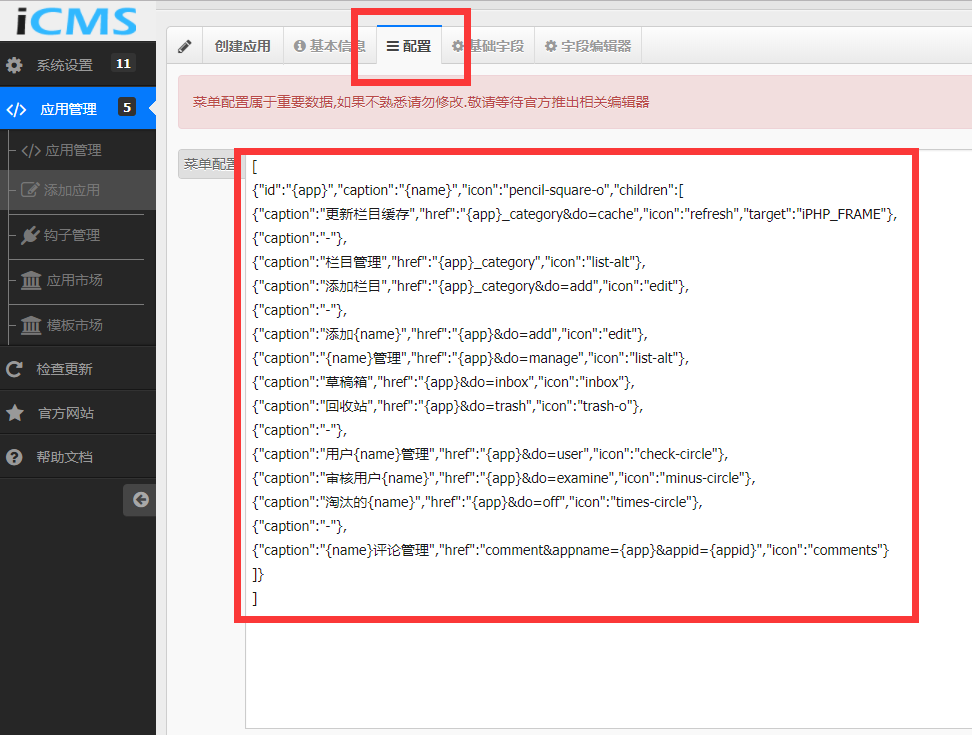This screenshot has height=735, width=972.
Task: Switch to the 配置 tab
Action: pos(409,46)
